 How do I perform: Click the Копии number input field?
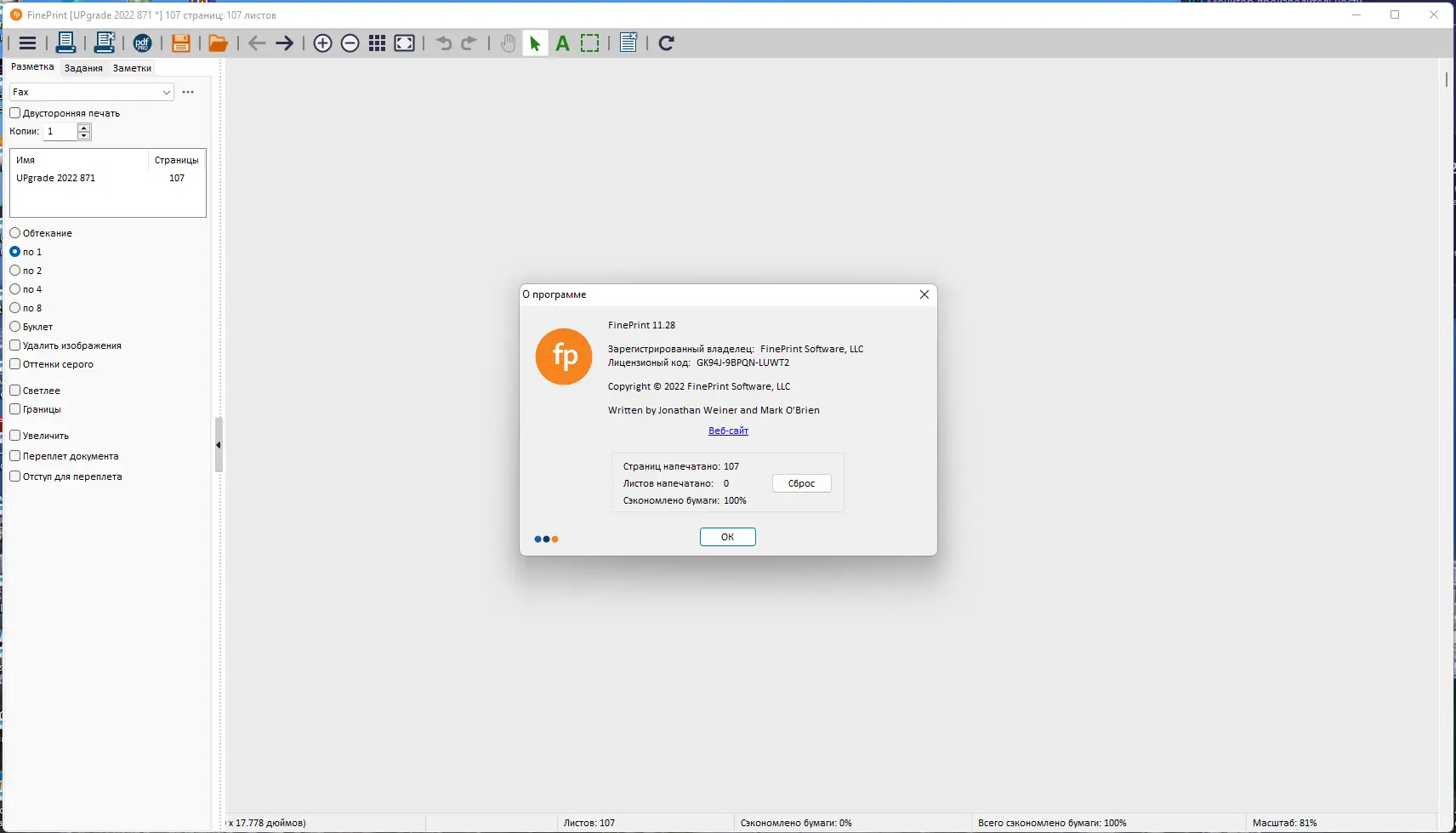tap(60, 132)
